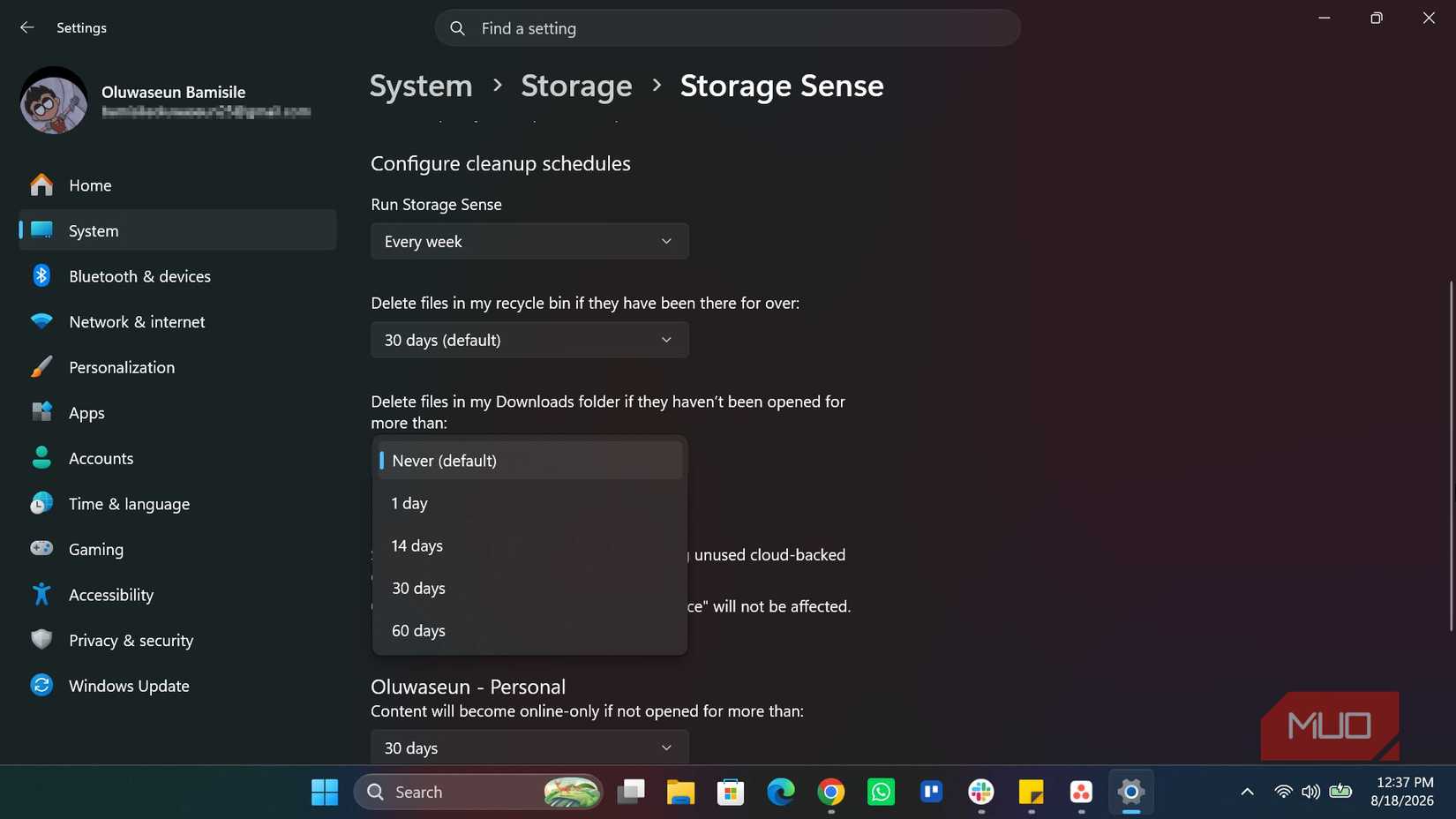Open the recycle bin 30 days dropdown

[x=529, y=340]
